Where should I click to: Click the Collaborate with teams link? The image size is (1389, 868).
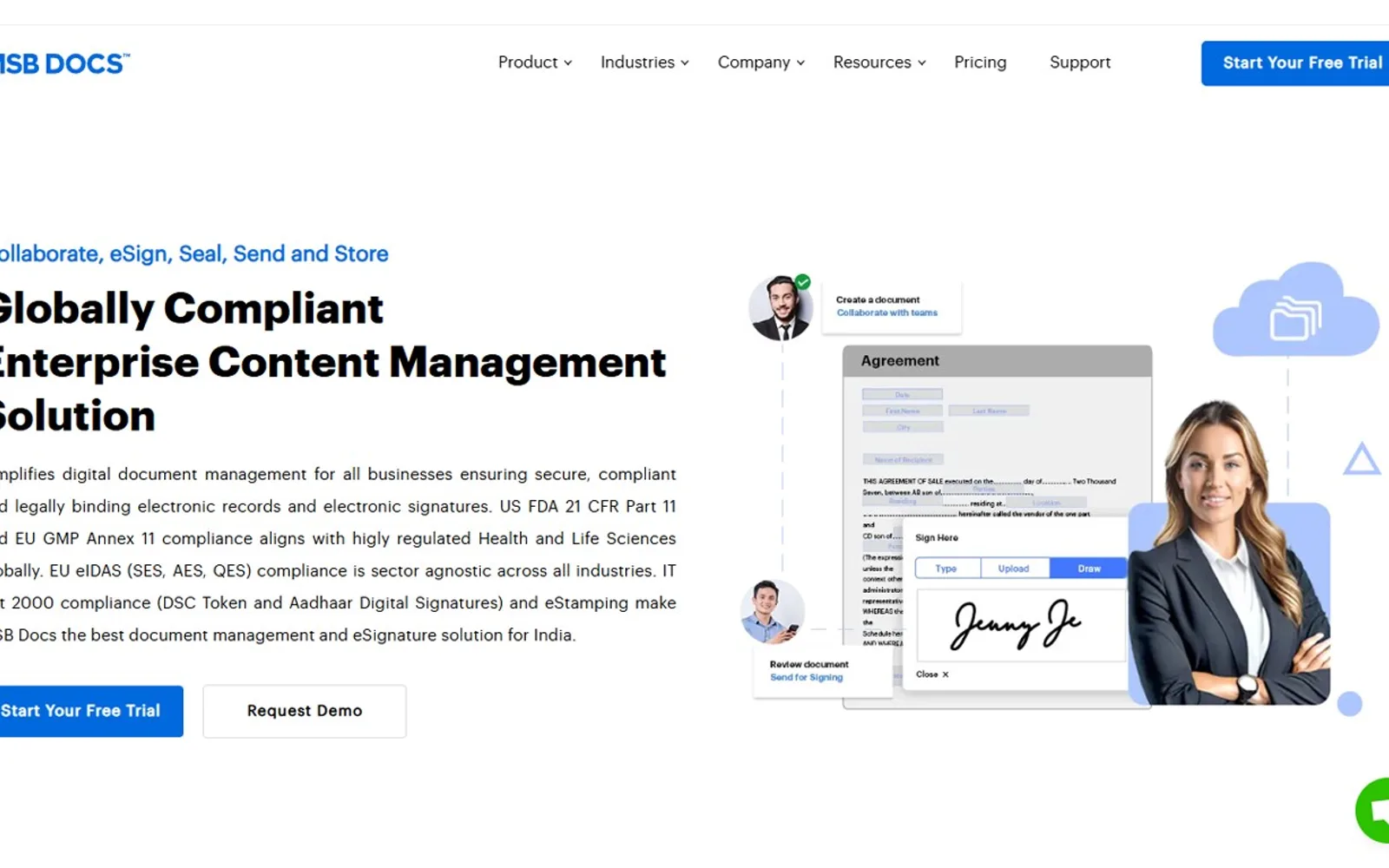coord(887,312)
